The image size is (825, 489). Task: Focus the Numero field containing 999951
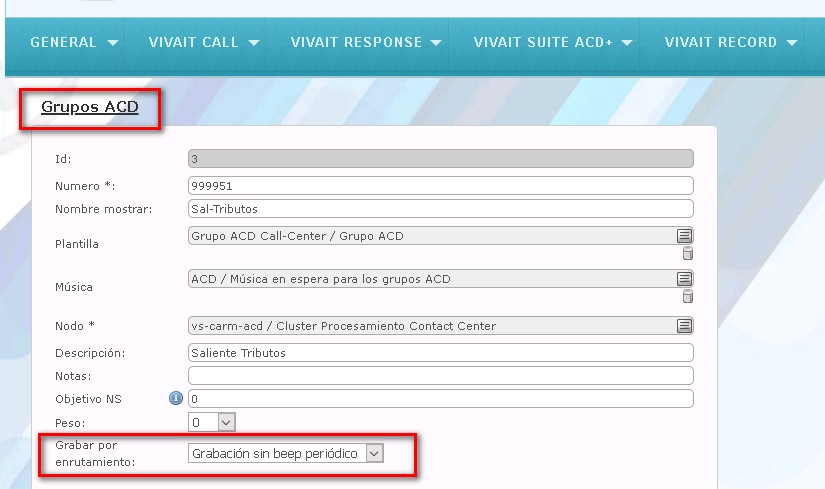coord(440,186)
